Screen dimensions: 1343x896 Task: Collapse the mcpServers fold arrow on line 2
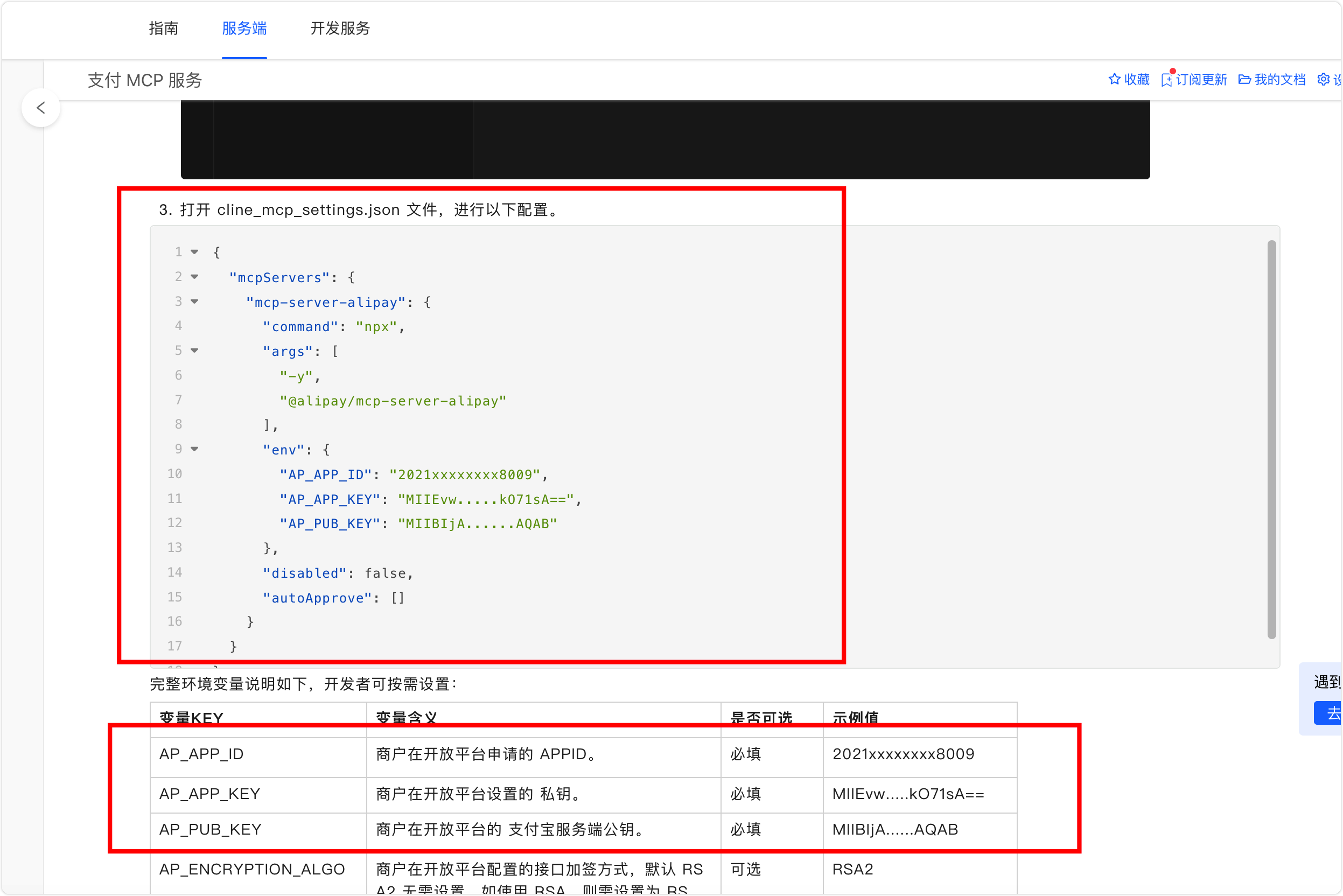point(194,277)
